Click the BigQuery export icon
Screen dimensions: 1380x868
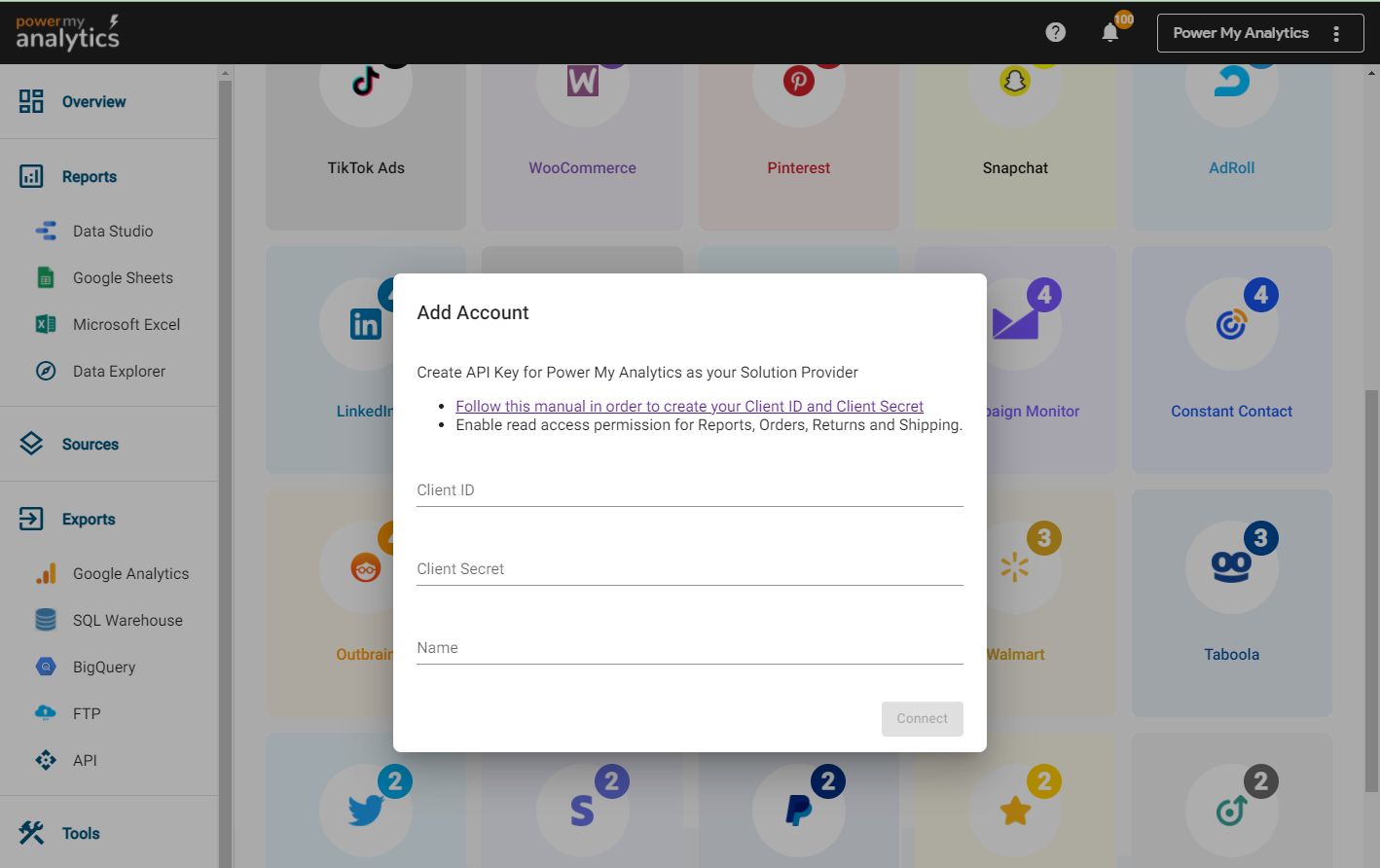pyautogui.click(x=46, y=667)
